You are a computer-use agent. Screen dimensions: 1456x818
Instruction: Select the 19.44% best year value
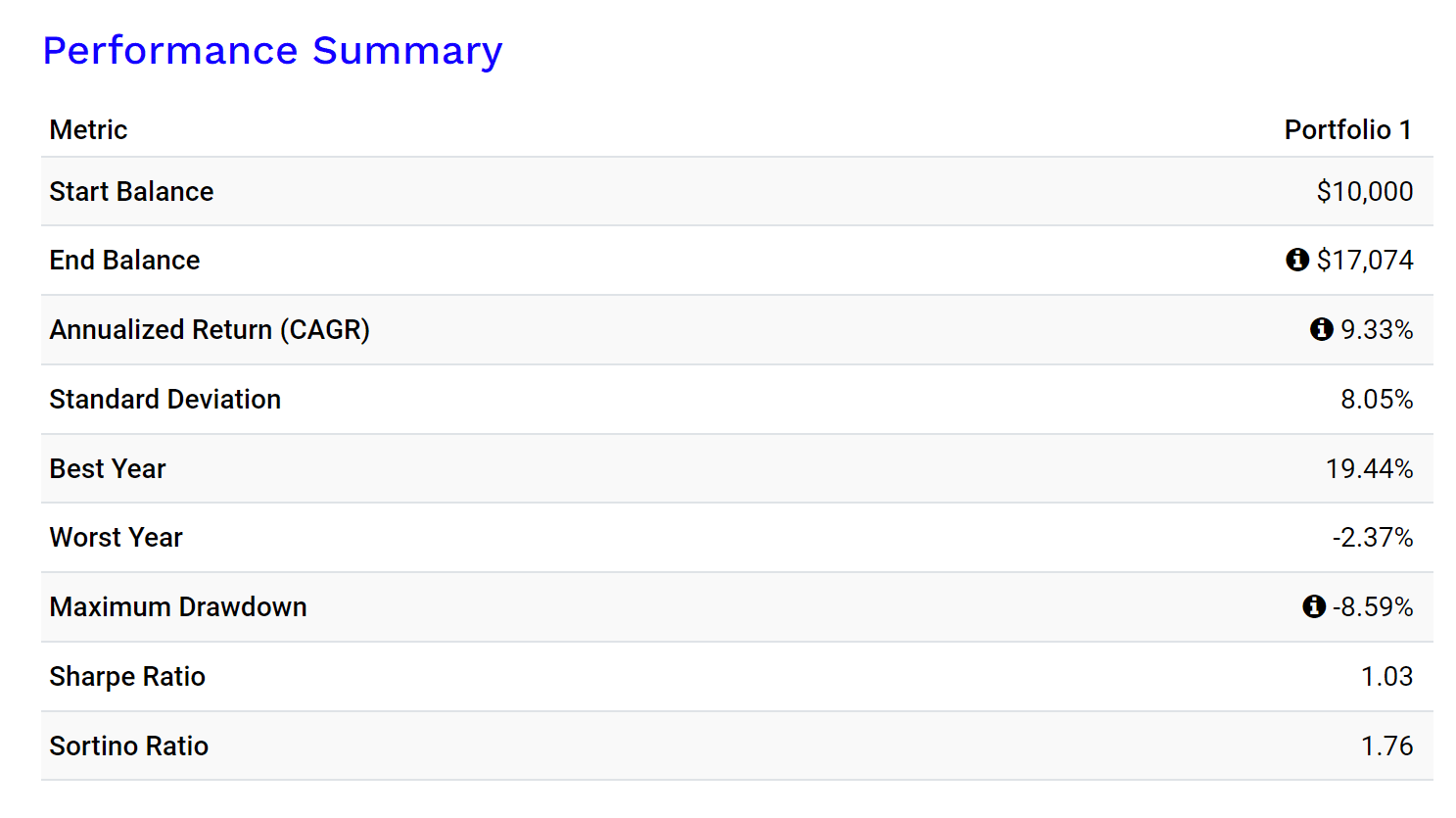(1369, 469)
